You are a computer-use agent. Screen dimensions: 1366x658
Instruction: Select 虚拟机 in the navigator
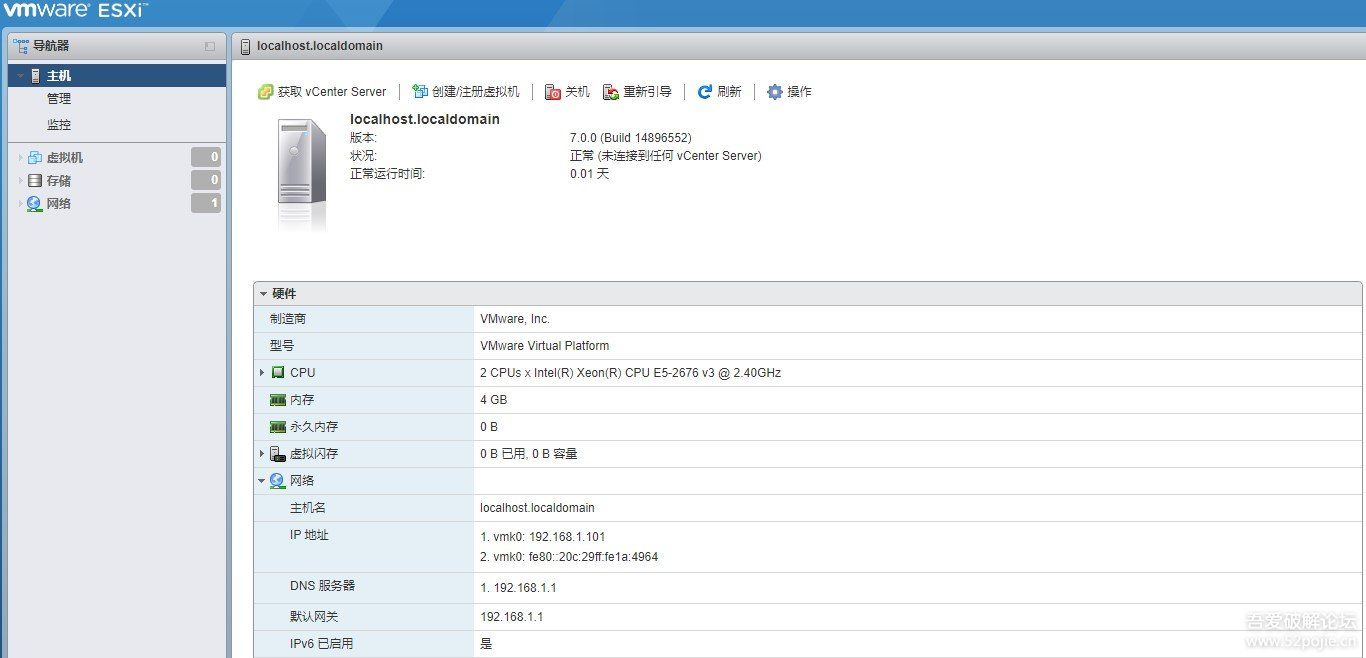tap(65, 158)
